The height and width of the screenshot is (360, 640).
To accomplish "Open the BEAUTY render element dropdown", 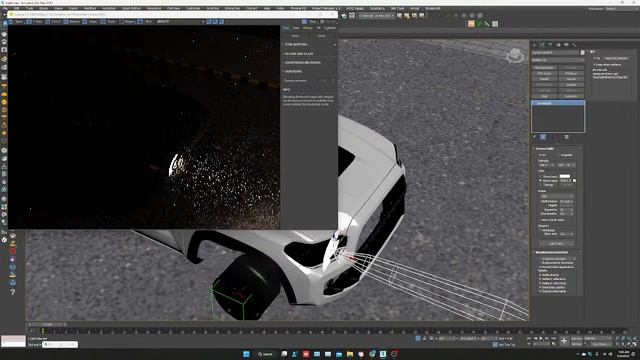I will pyautogui.click(x=180, y=22).
